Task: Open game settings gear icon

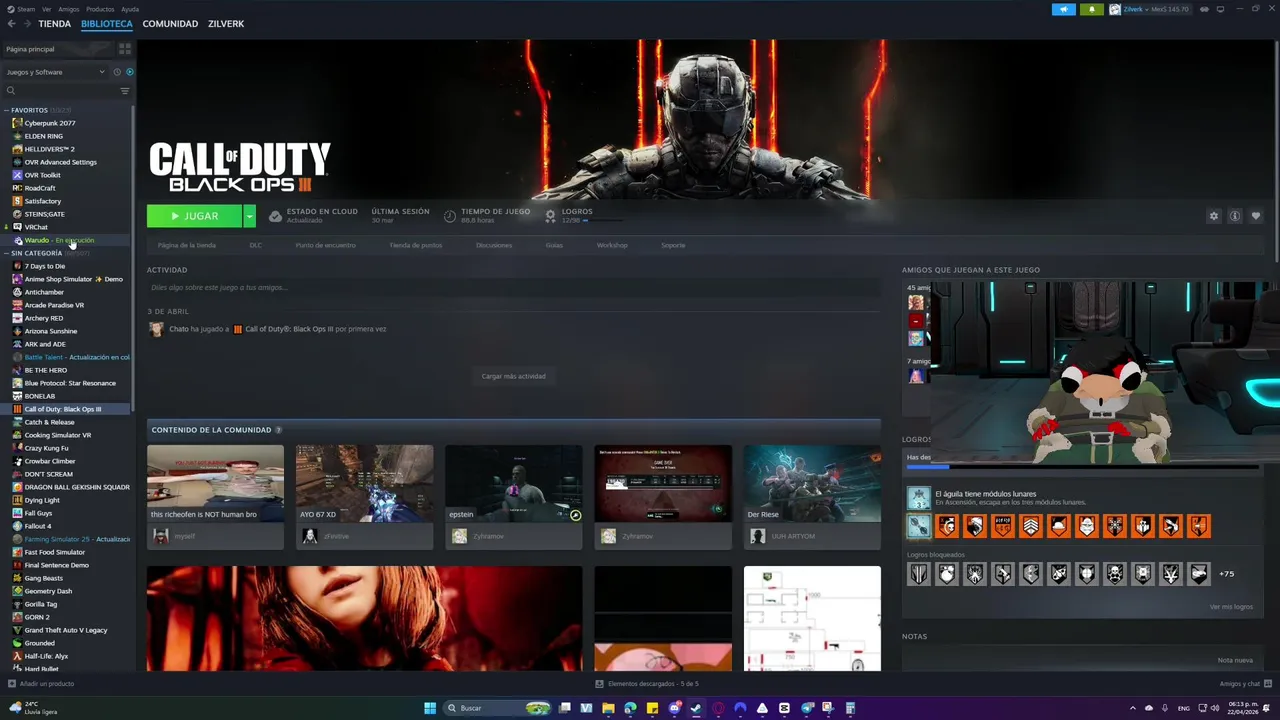Action: pos(1214,216)
